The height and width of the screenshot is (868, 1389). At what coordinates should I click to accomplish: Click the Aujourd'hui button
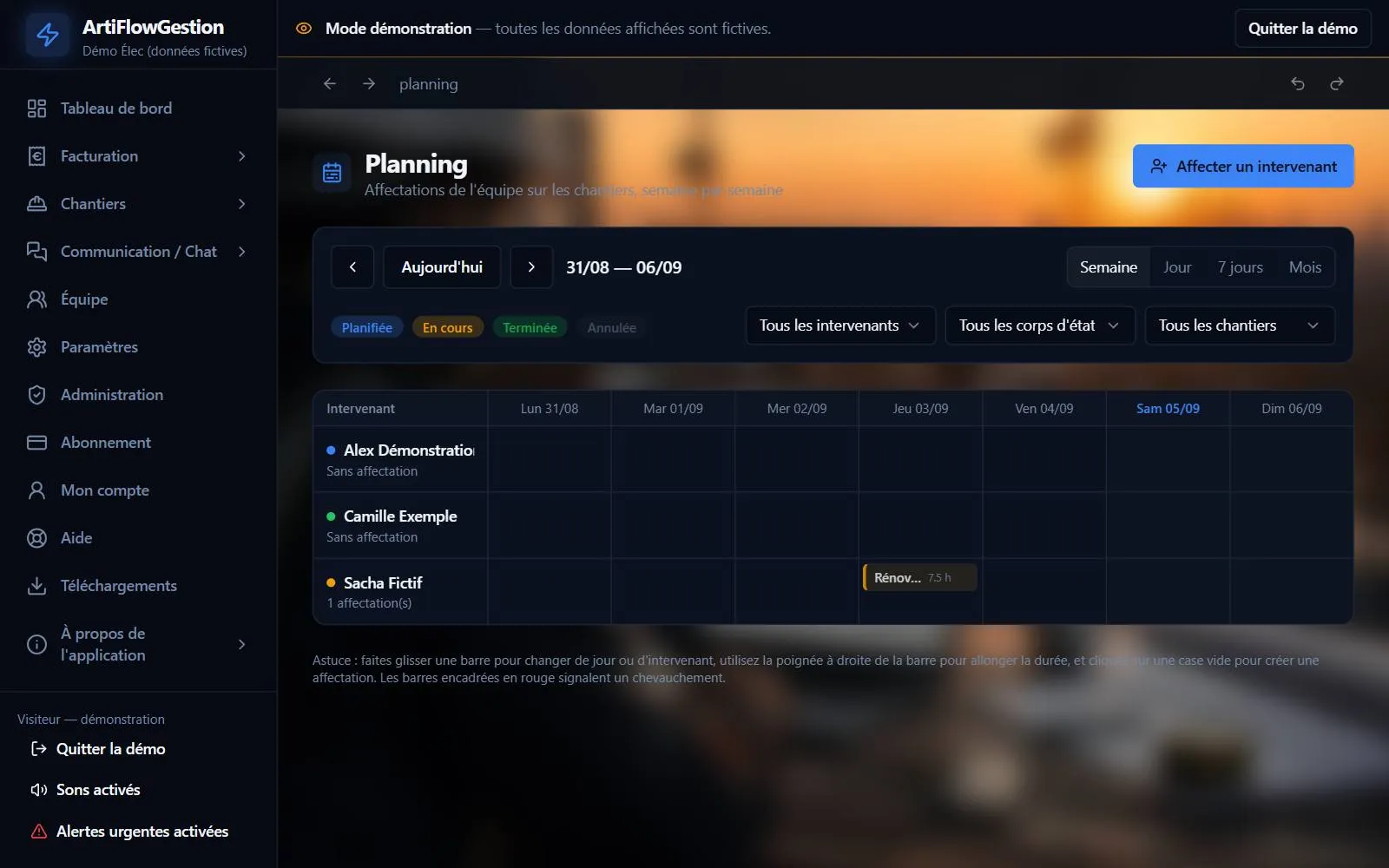[x=442, y=267]
